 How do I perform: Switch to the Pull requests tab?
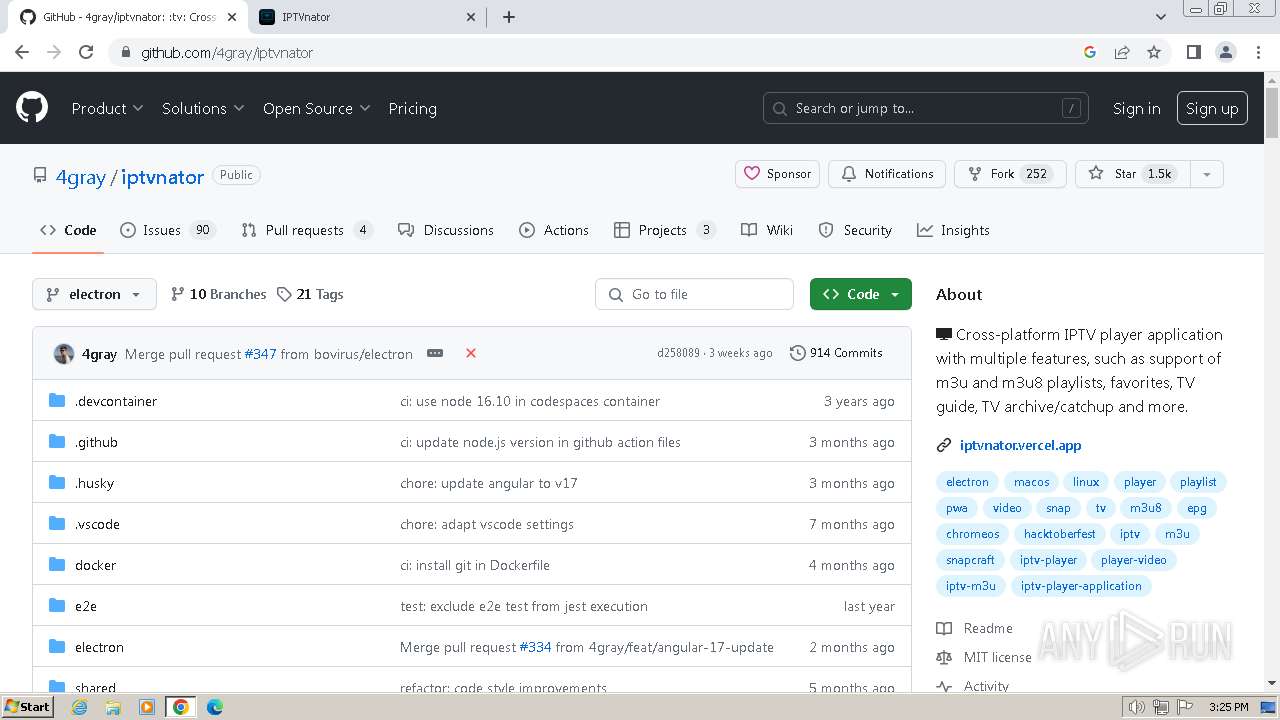[307, 230]
